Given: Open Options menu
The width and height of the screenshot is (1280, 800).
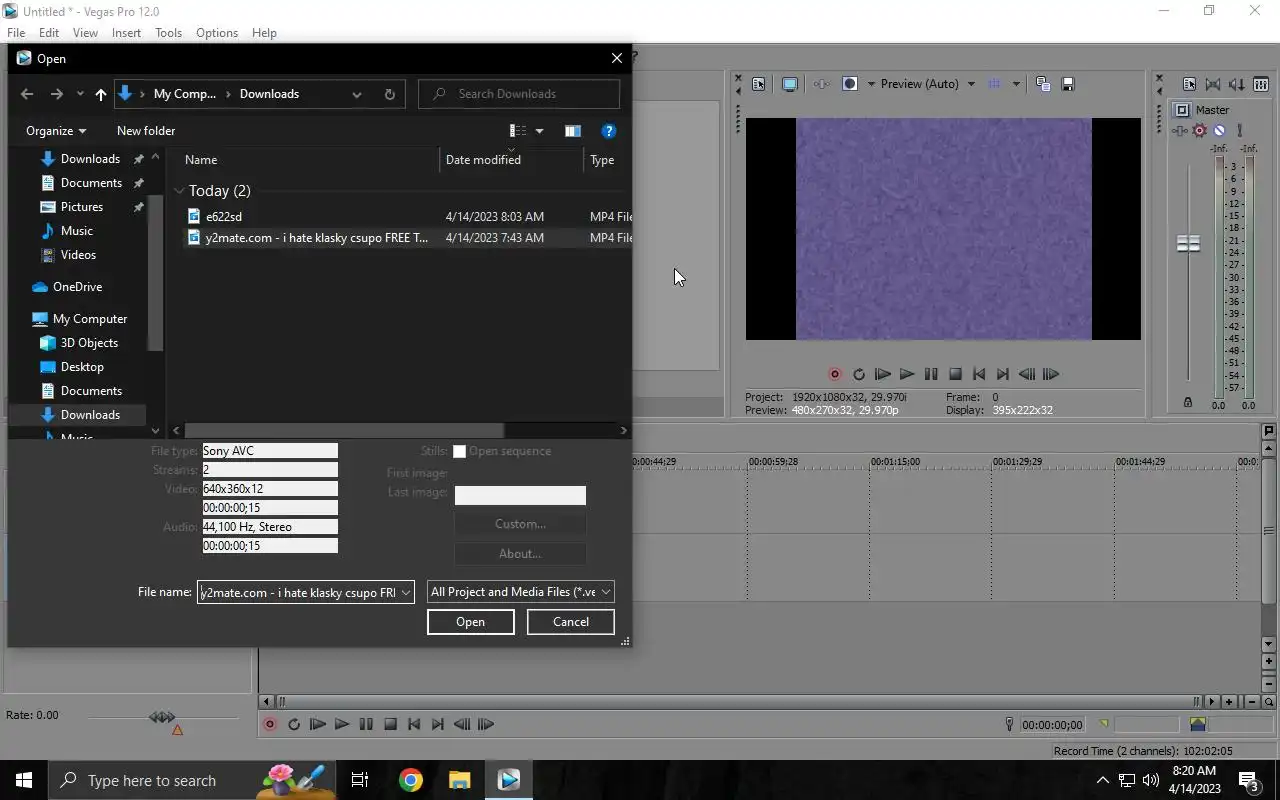Looking at the screenshot, I should (x=217, y=33).
